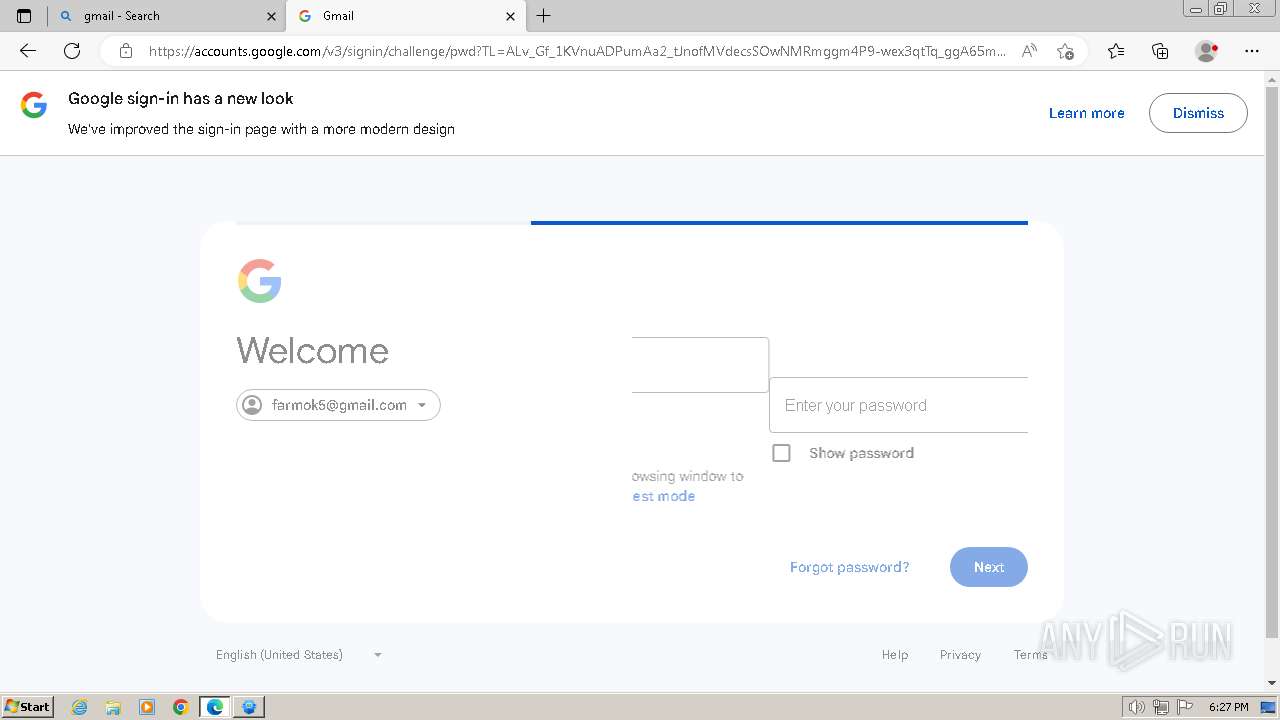Open the volume speaker tray icon

point(1136,707)
